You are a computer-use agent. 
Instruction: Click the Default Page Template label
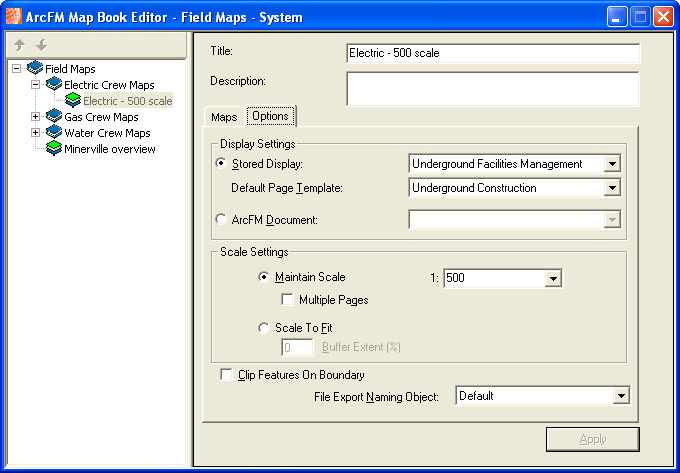[x=287, y=188]
